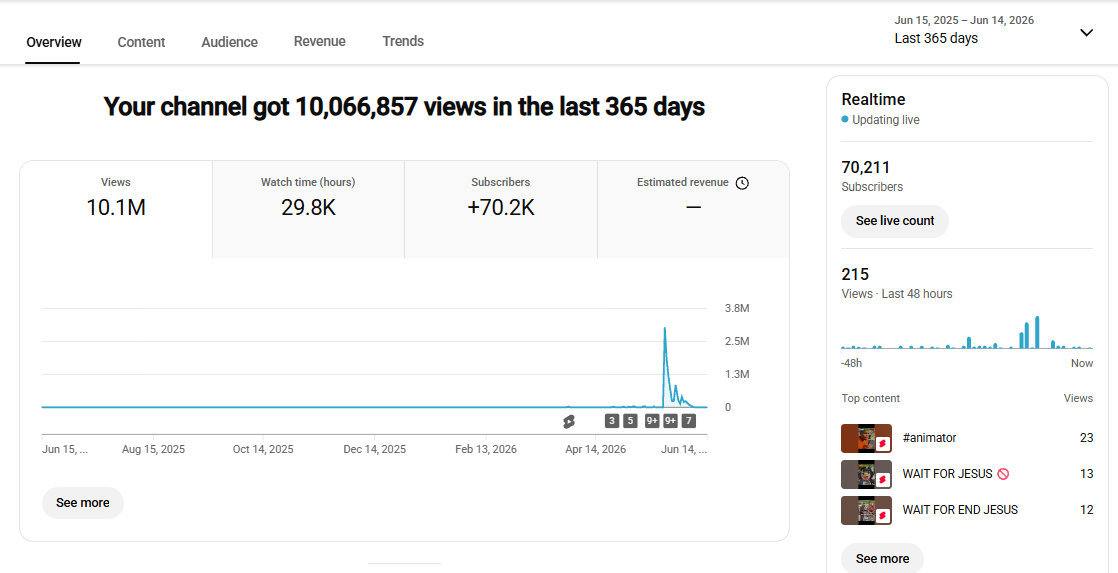Switch to the Audience tab
The image size is (1118, 573).
[230, 42]
